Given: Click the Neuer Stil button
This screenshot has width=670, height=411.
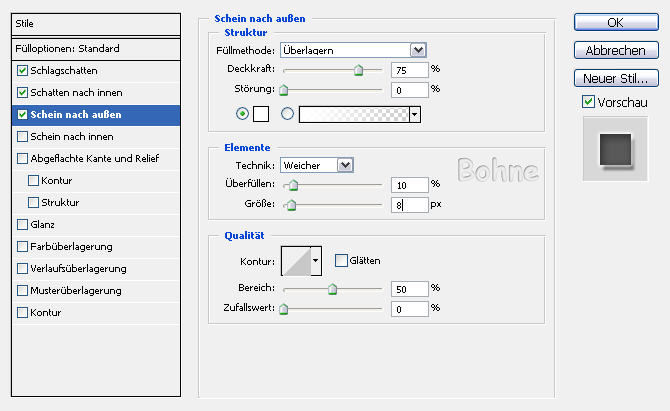Looking at the screenshot, I should pyautogui.click(x=615, y=78).
